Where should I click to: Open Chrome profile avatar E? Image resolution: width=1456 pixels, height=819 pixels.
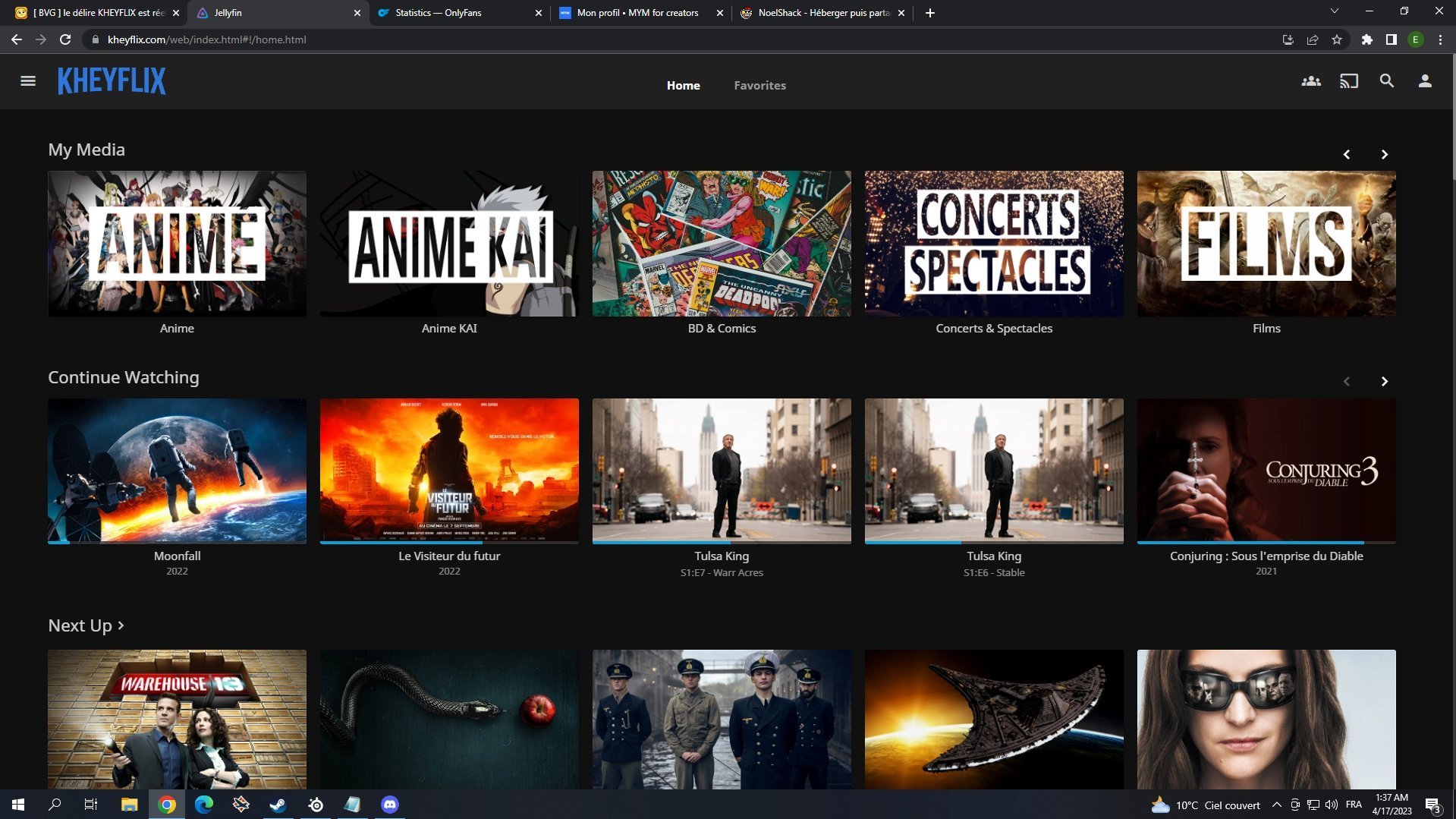pos(1416,39)
